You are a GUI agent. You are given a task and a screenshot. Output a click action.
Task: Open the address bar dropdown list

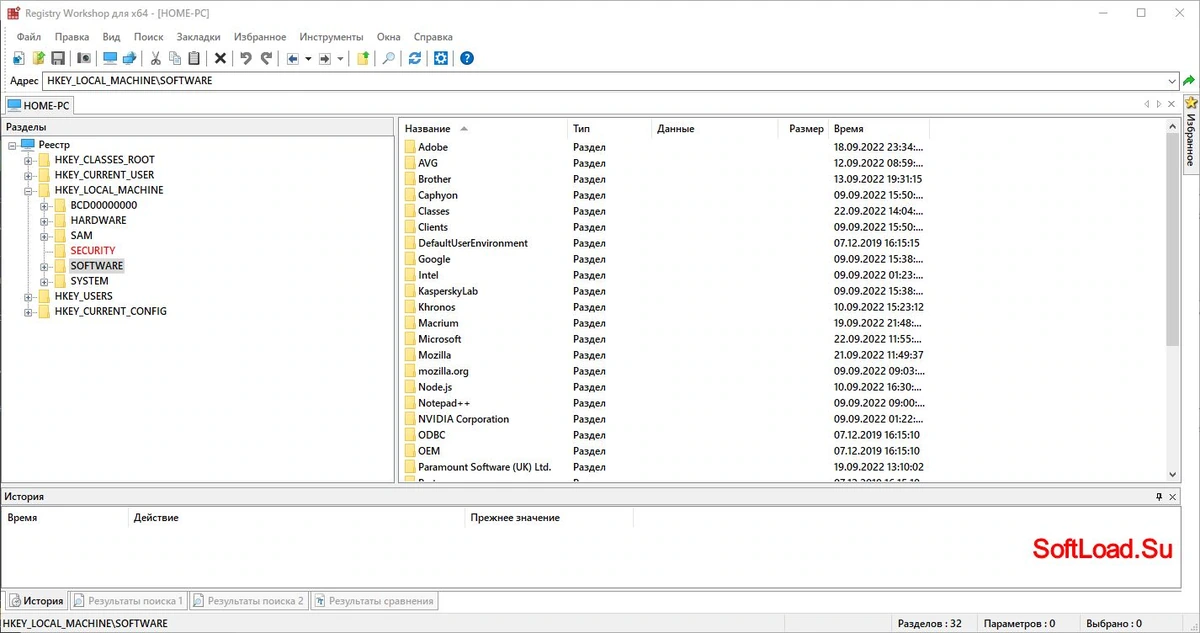(1172, 81)
